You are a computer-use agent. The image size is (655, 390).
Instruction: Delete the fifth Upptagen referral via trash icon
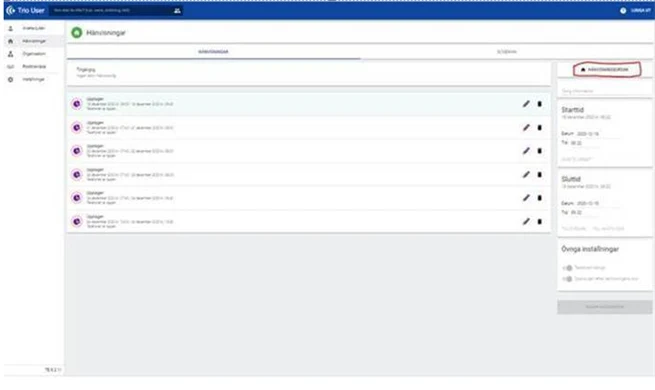point(539,198)
